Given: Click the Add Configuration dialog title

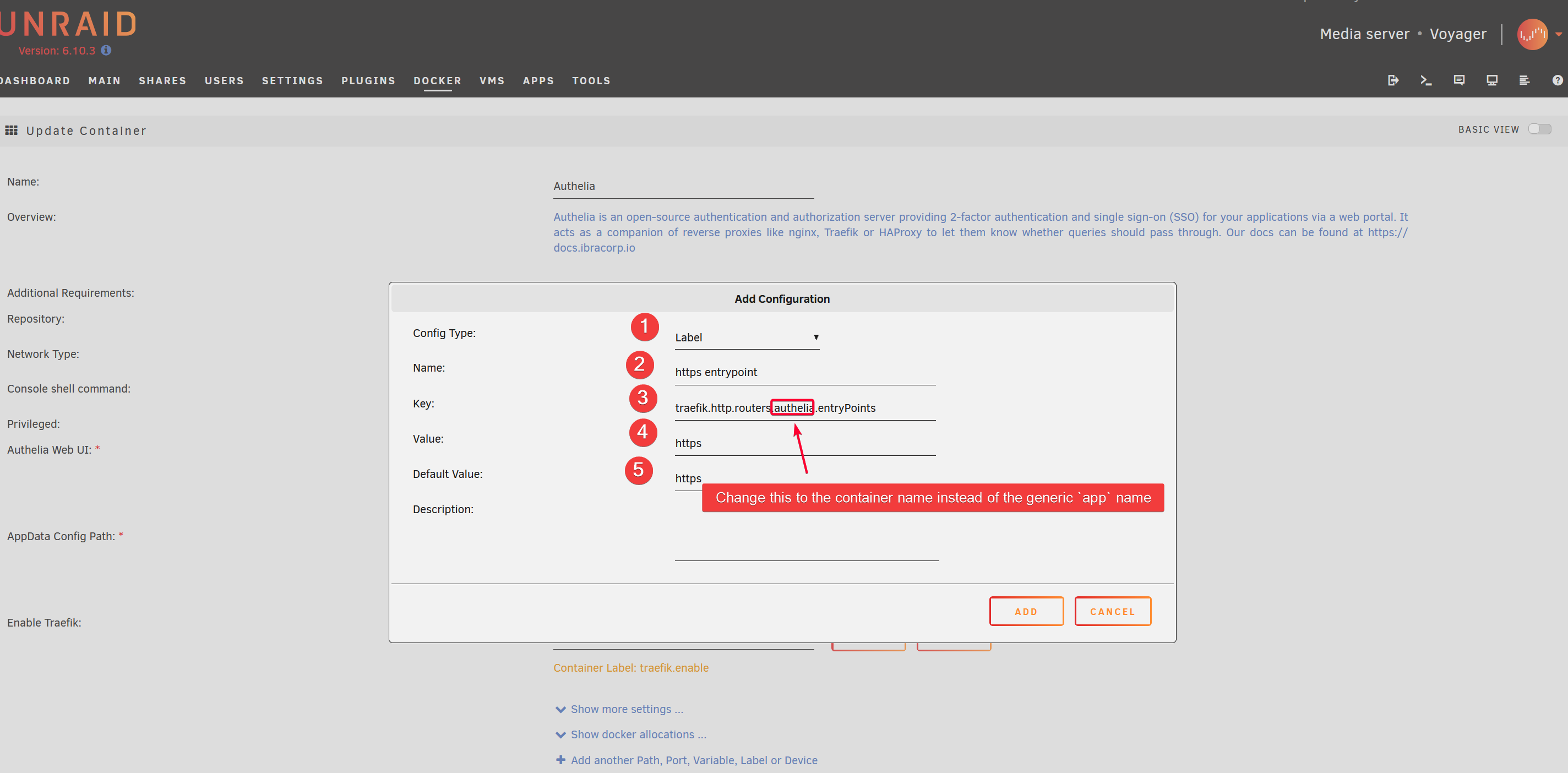Looking at the screenshot, I should click(782, 299).
